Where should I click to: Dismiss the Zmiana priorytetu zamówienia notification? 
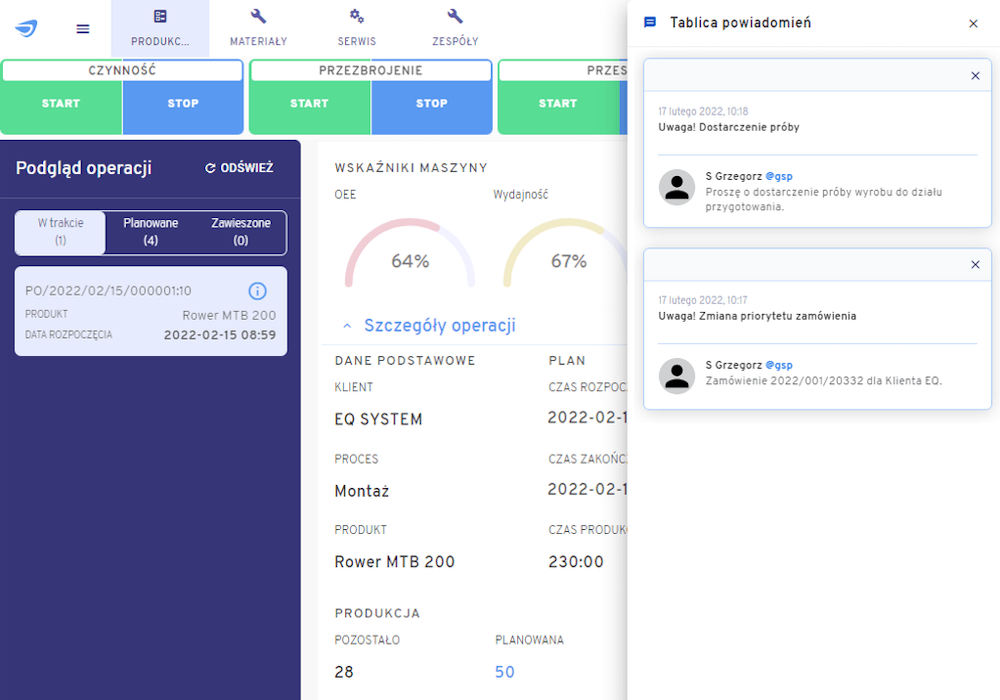pos(975,265)
